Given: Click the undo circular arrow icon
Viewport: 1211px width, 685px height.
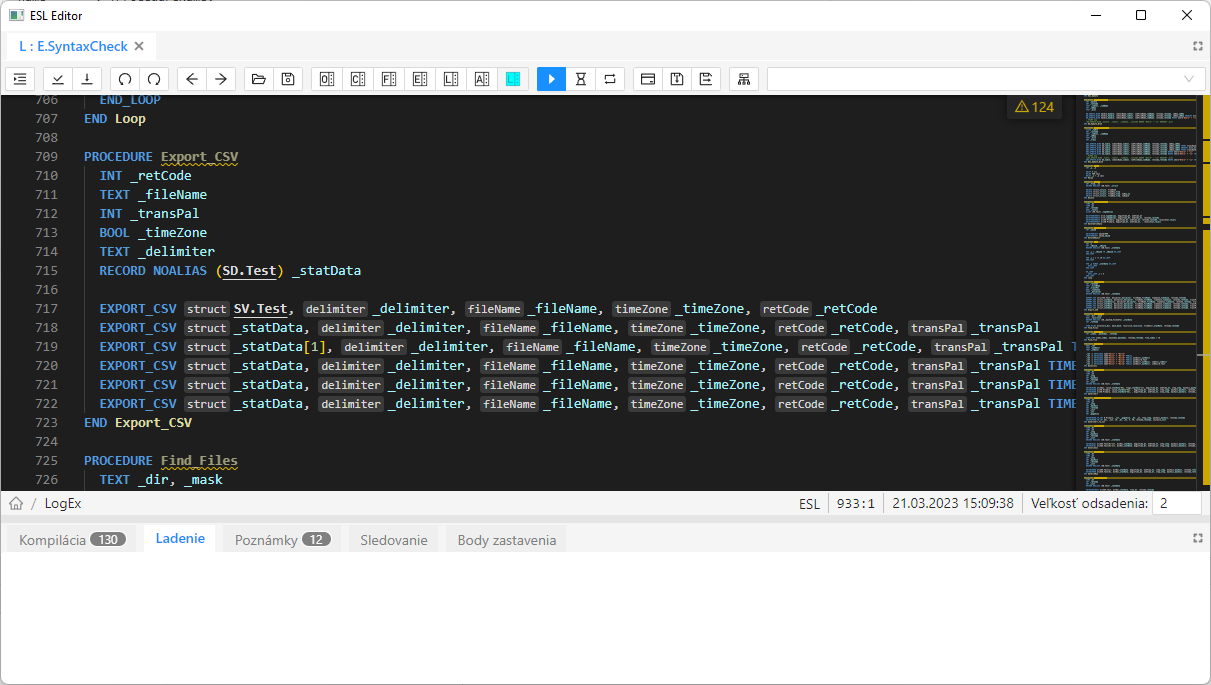Looking at the screenshot, I should click(x=125, y=79).
